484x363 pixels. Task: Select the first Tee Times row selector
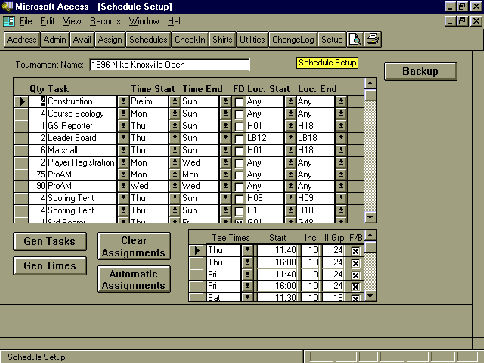click(x=197, y=250)
